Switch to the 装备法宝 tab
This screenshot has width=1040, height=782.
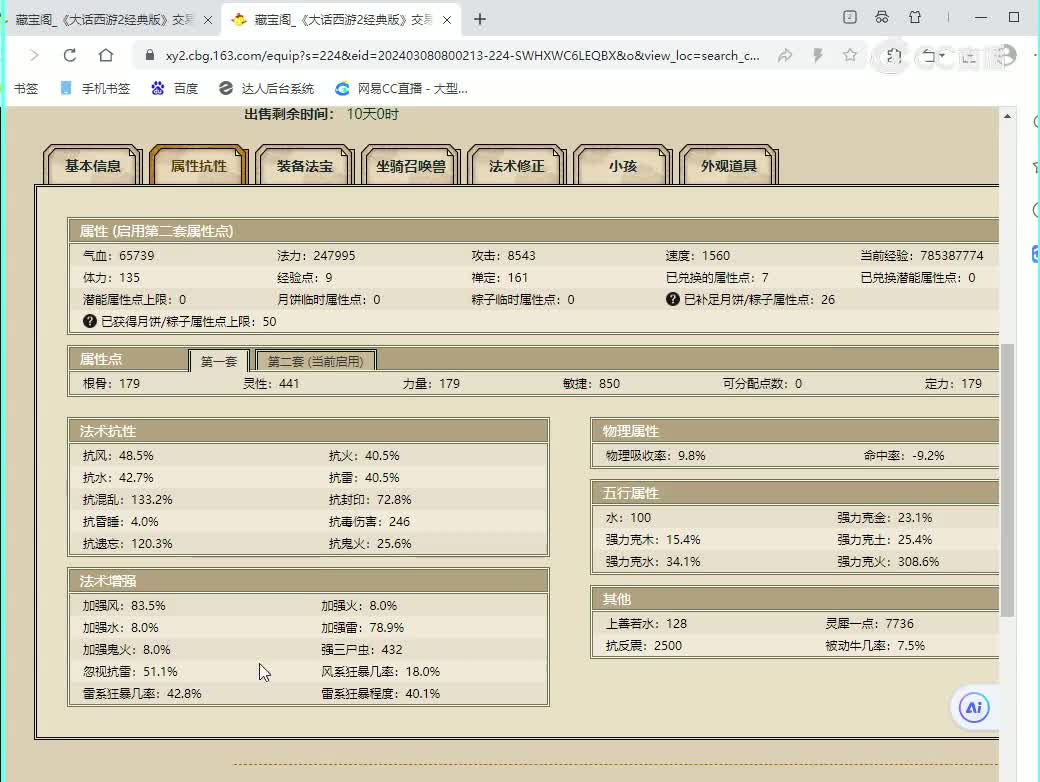[x=305, y=166]
